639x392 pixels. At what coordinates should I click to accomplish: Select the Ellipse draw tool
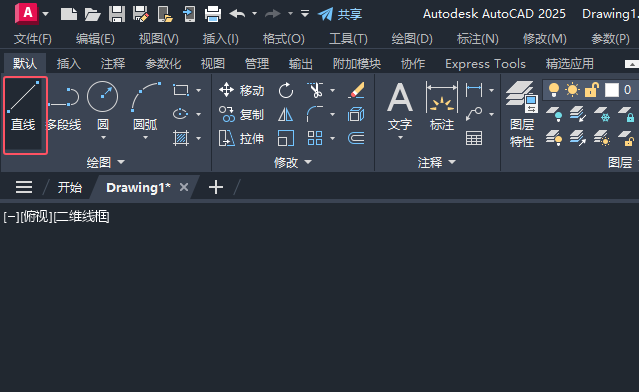181,114
